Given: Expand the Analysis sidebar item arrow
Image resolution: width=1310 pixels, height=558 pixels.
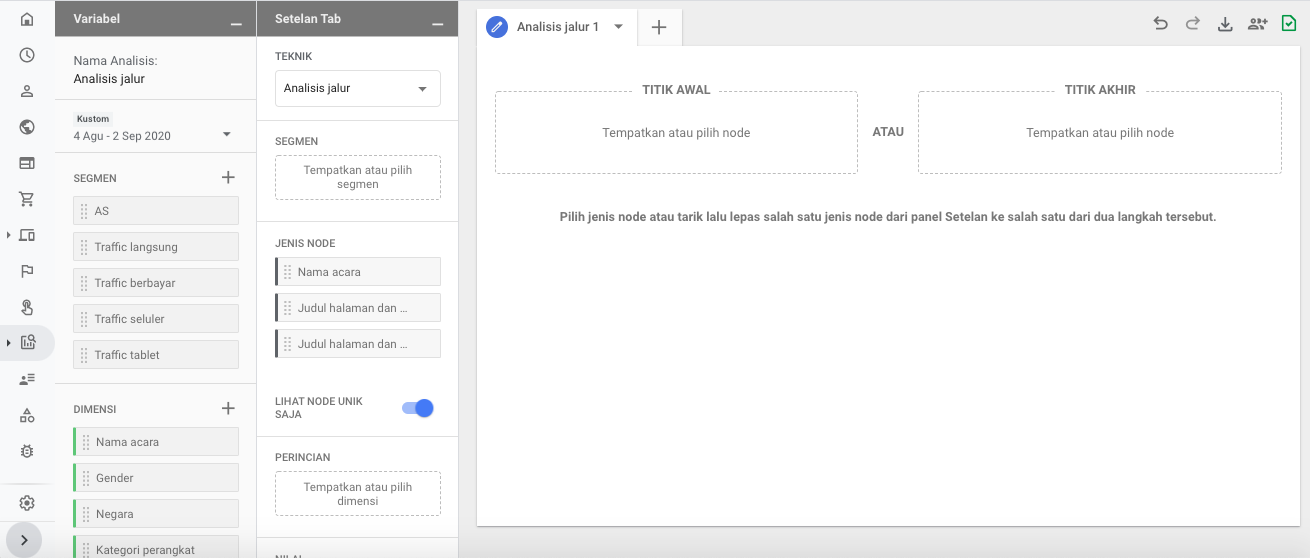Looking at the screenshot, I should pos(8,343).
